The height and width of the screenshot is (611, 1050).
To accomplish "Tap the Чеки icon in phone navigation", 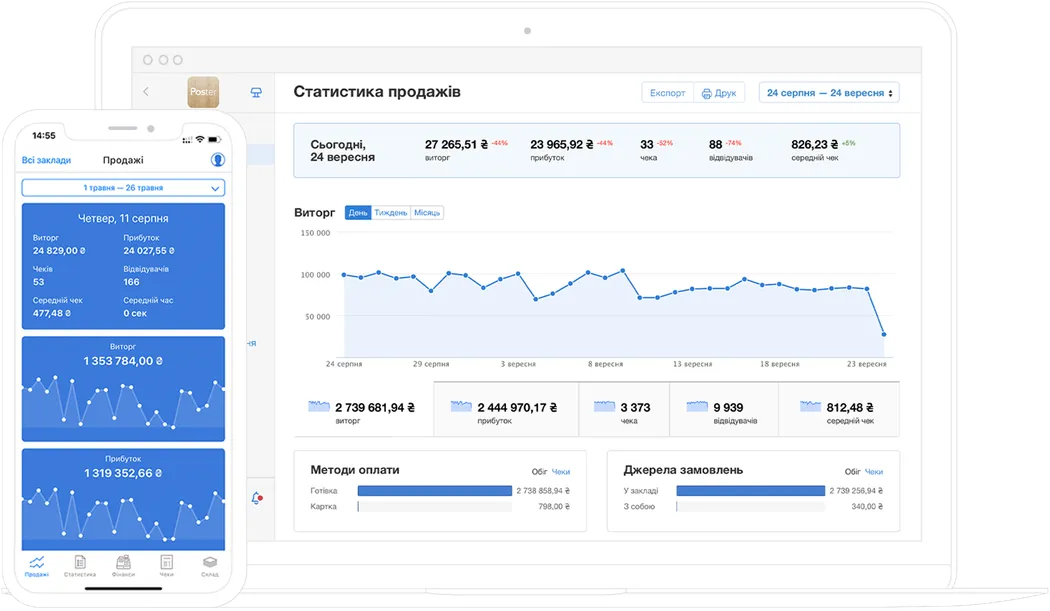I will coord(166,565).
